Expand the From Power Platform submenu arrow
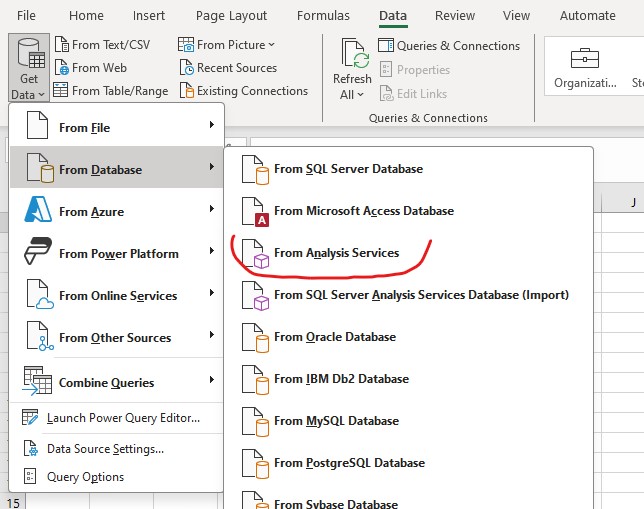The width and height of the screenshot is (644, 509). click(212, 250)
